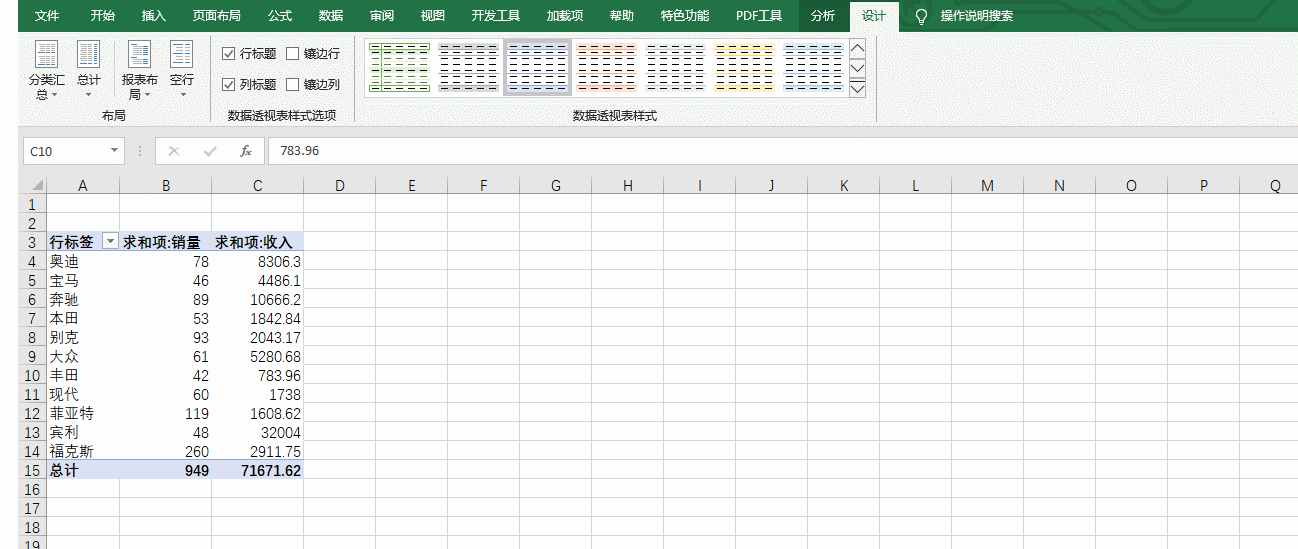Select the 福克斯 cell
This screenshot has height=549, width=1298.
[x=83, y=451]
